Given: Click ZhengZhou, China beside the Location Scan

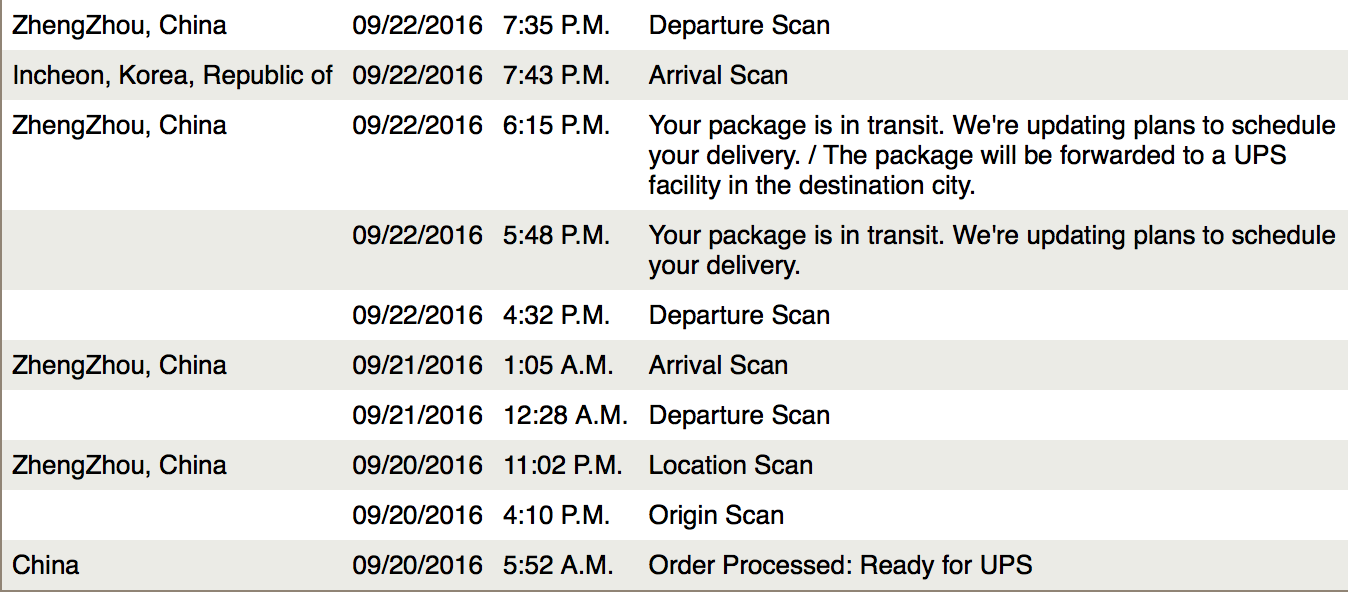Looking at the screenshot, I should point(119,466).
